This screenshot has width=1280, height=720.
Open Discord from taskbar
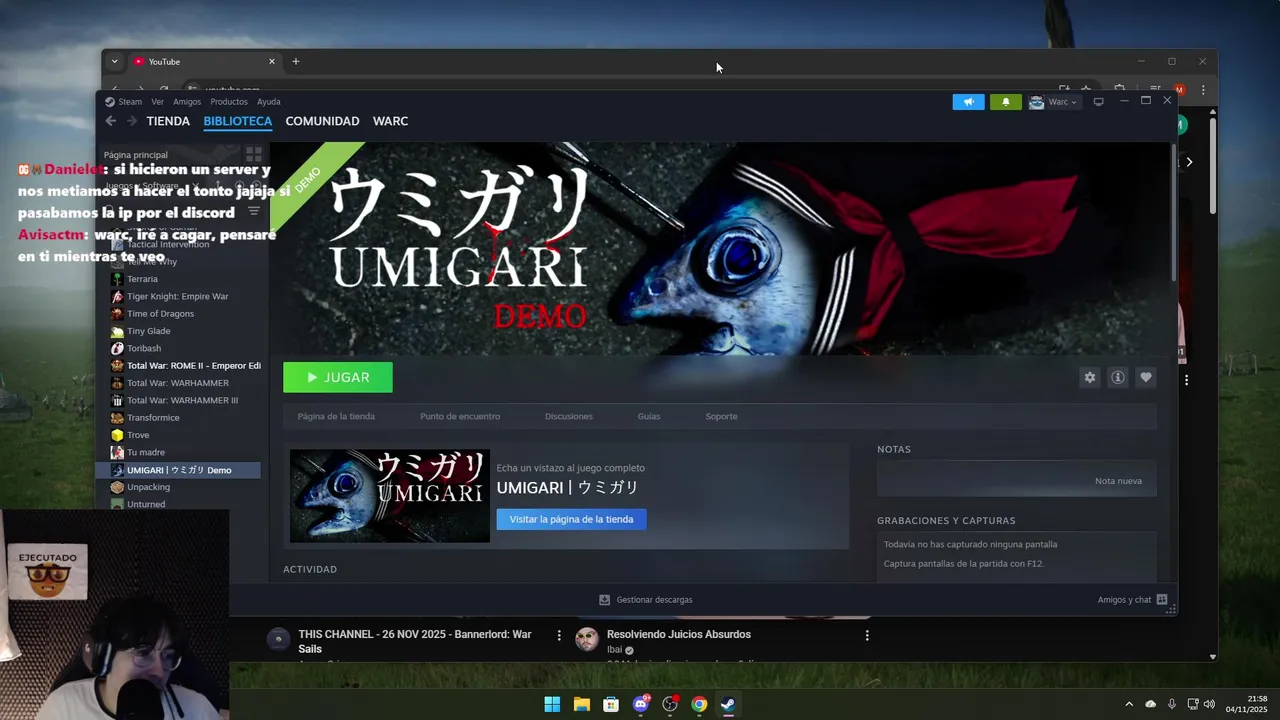(641, 704)
